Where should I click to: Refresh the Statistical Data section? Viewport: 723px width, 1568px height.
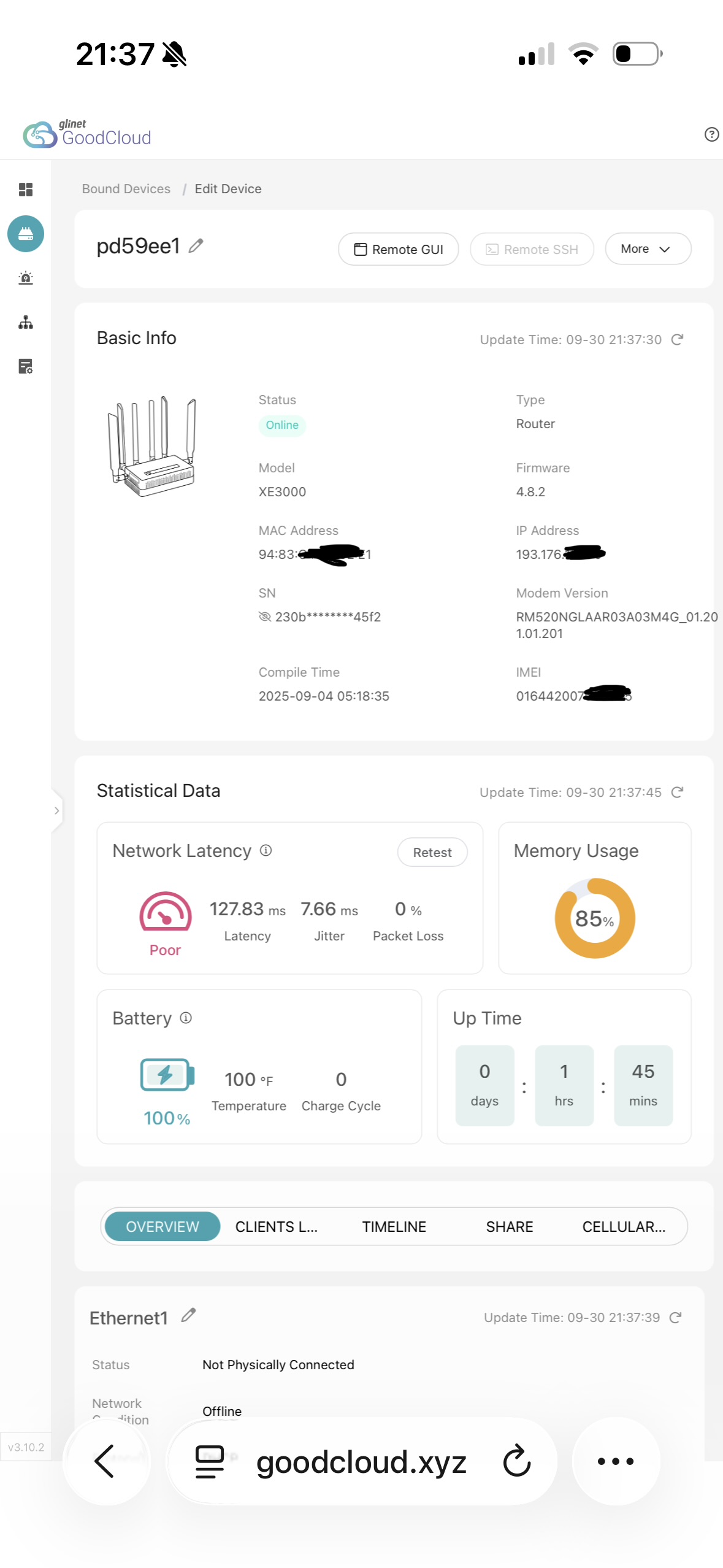pos(677,793)
